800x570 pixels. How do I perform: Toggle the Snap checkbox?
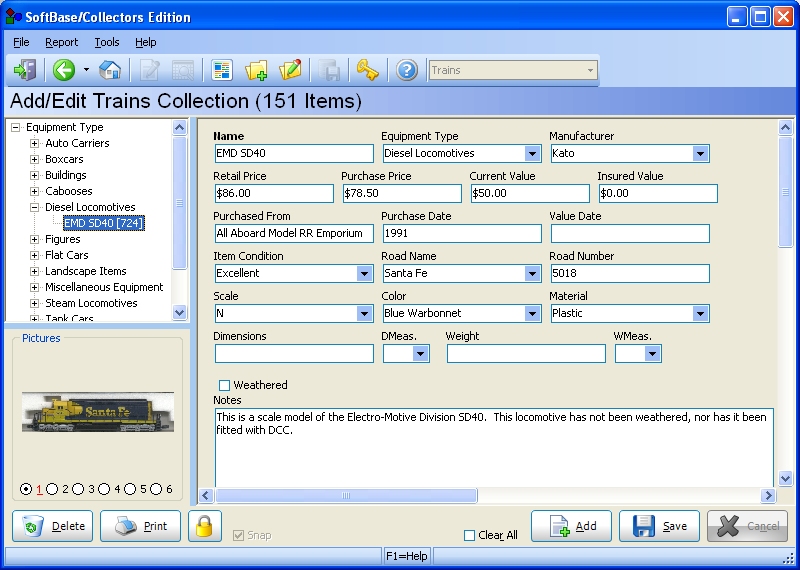coord(238,535)
